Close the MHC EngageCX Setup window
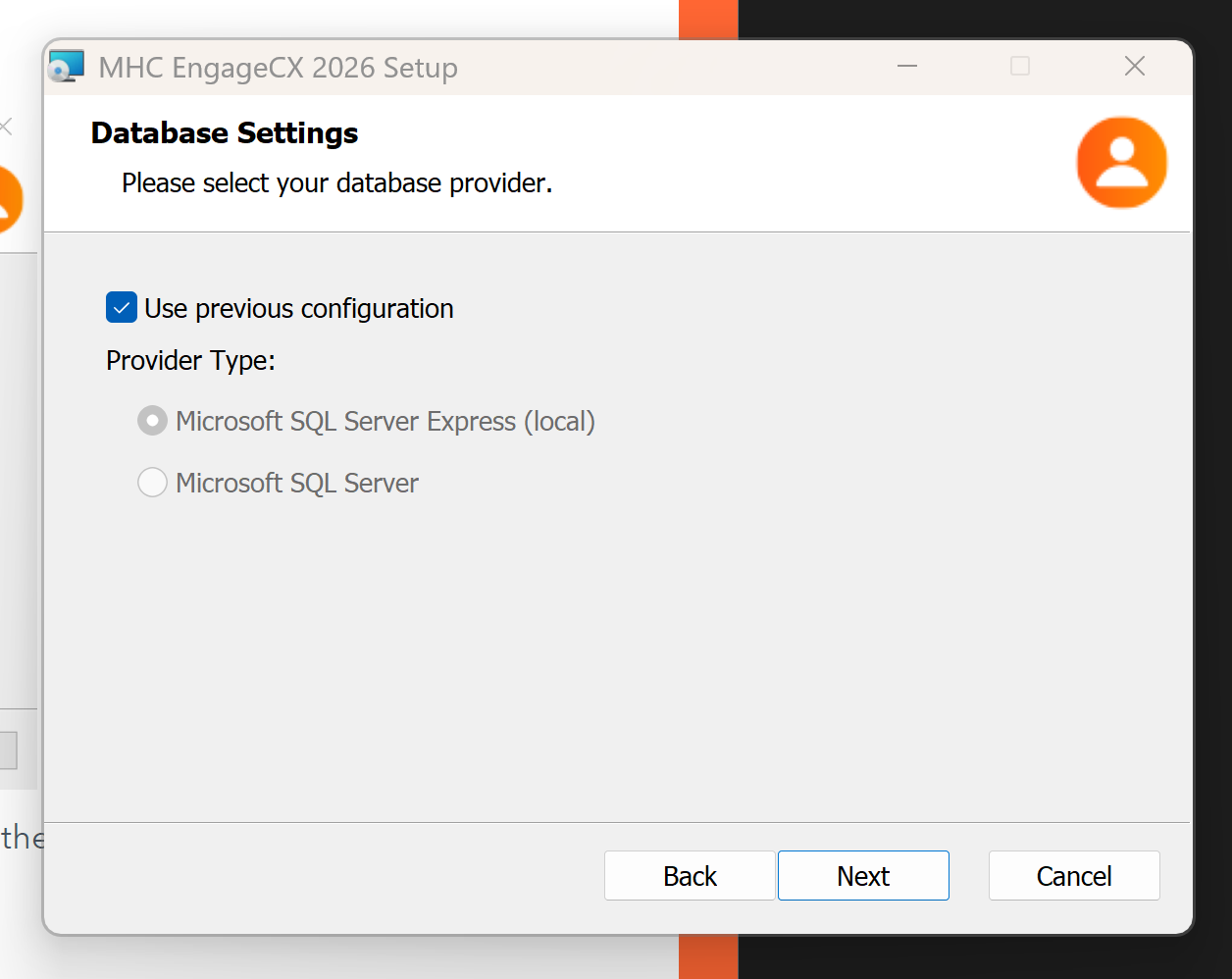The image size is (1232, 979). [1135, 66]
